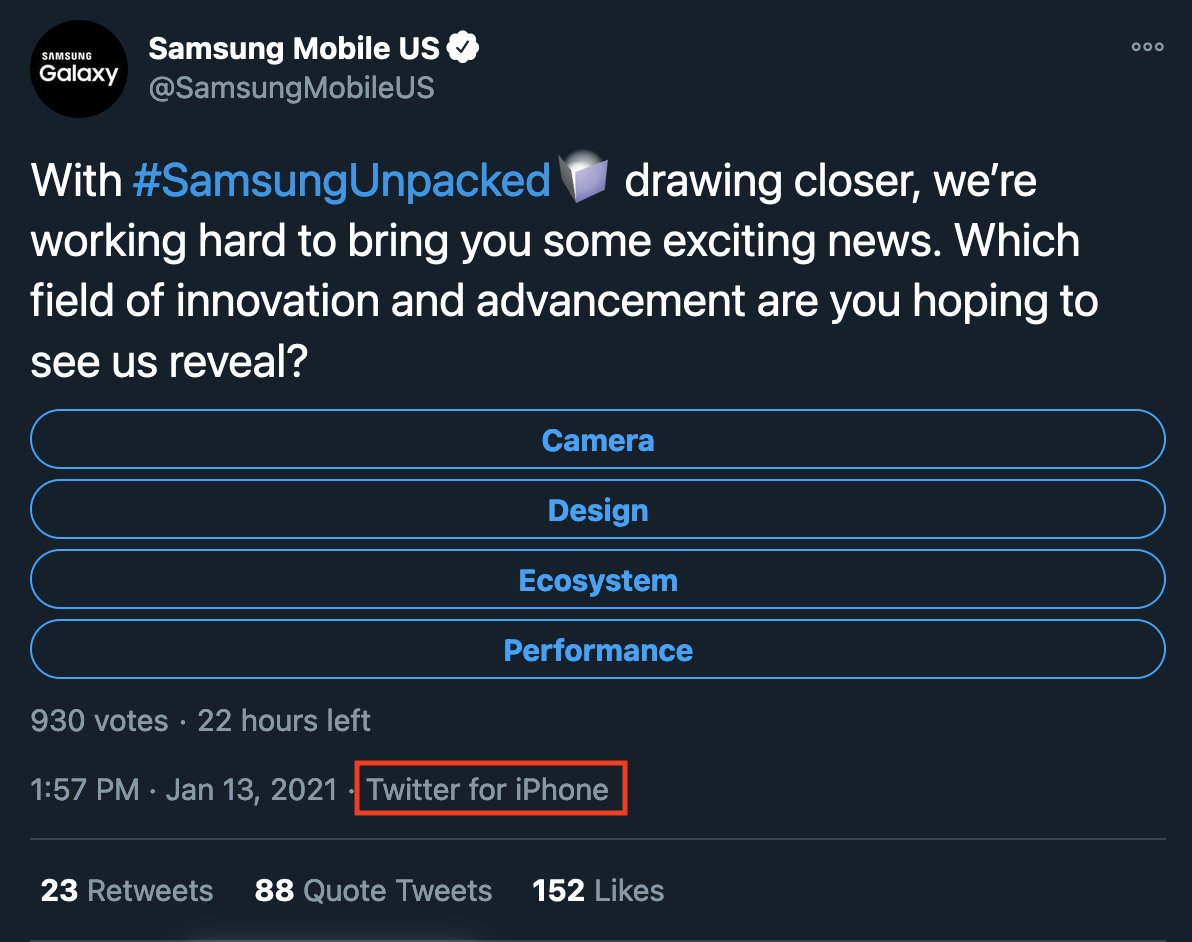Click the 22 hours left label
This screenshot has height=942, width=1192.
click(284, 720)
